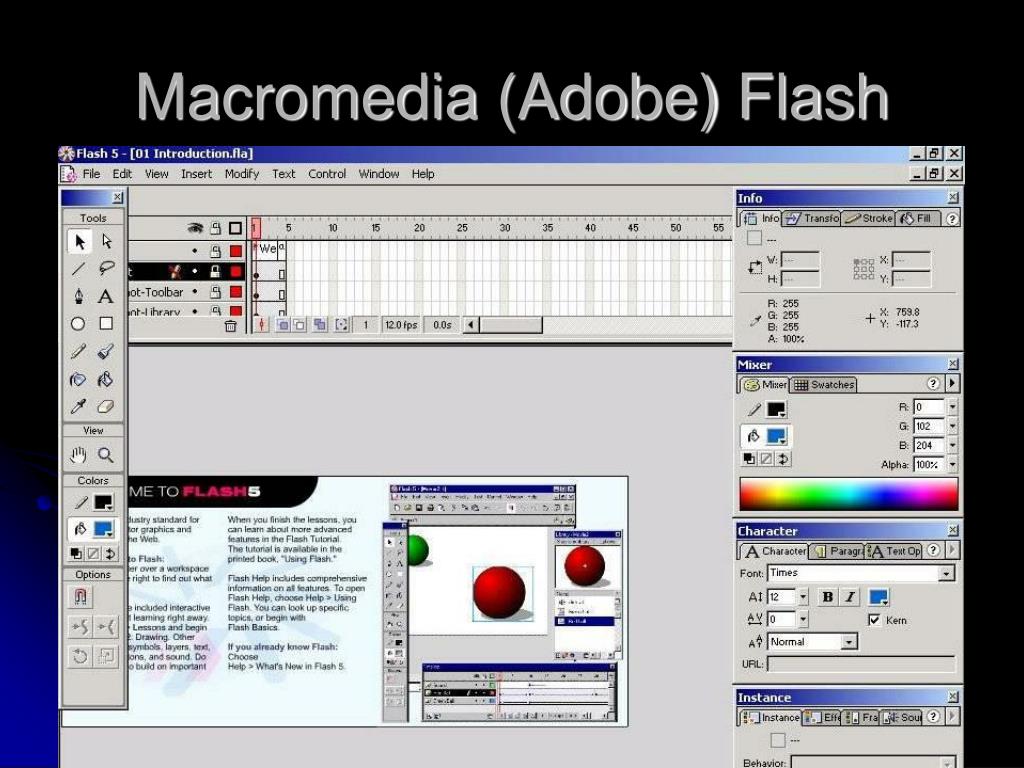This screenshot has width=1024, height=768.
Task: Switch to the Stroke tab
Action: coord(869,219)
